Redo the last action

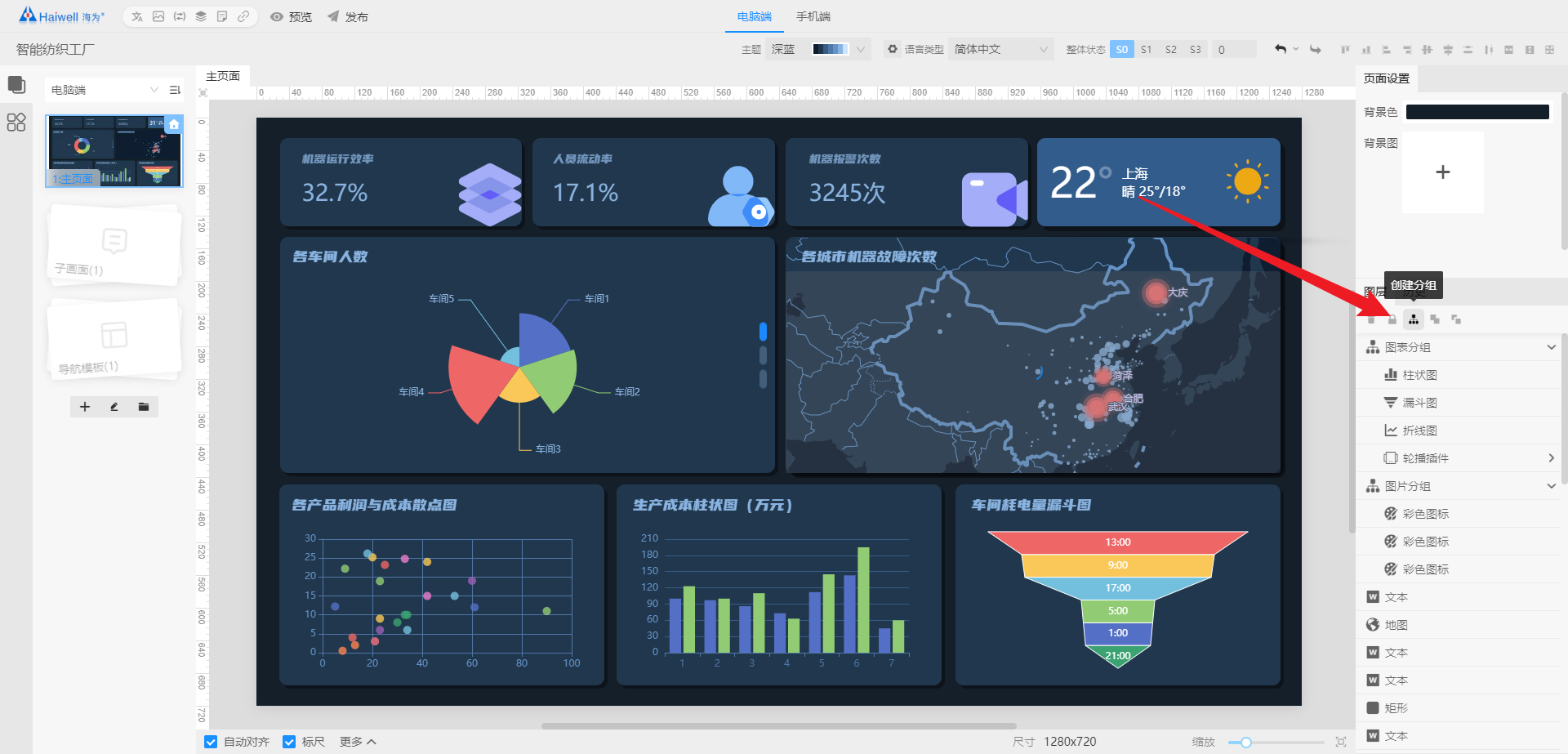click(1316, 49)
